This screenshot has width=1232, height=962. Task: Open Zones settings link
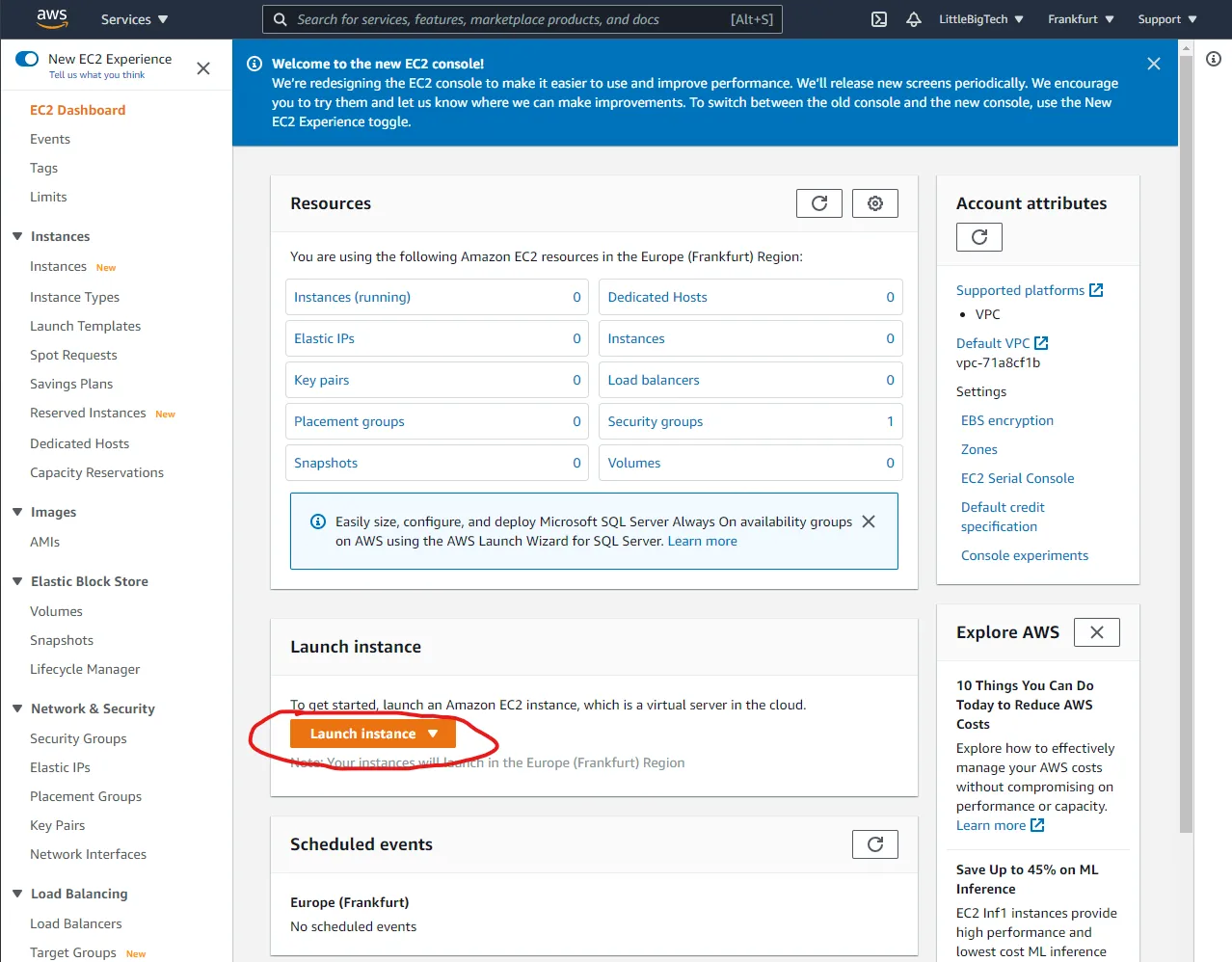pyautogui.click(x=979, y=449)
